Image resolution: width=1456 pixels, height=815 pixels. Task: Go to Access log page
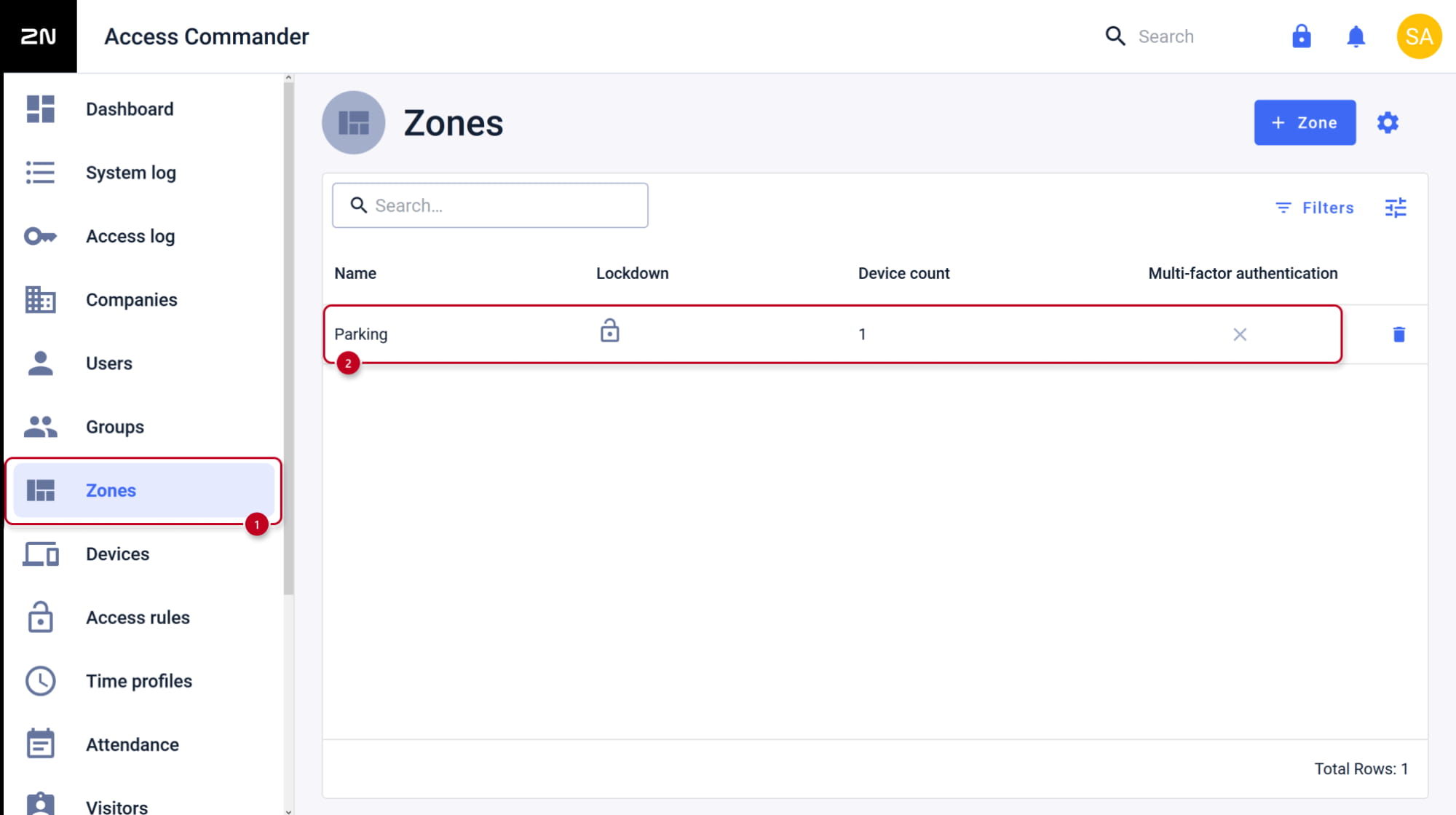click(x=143, y=236)
